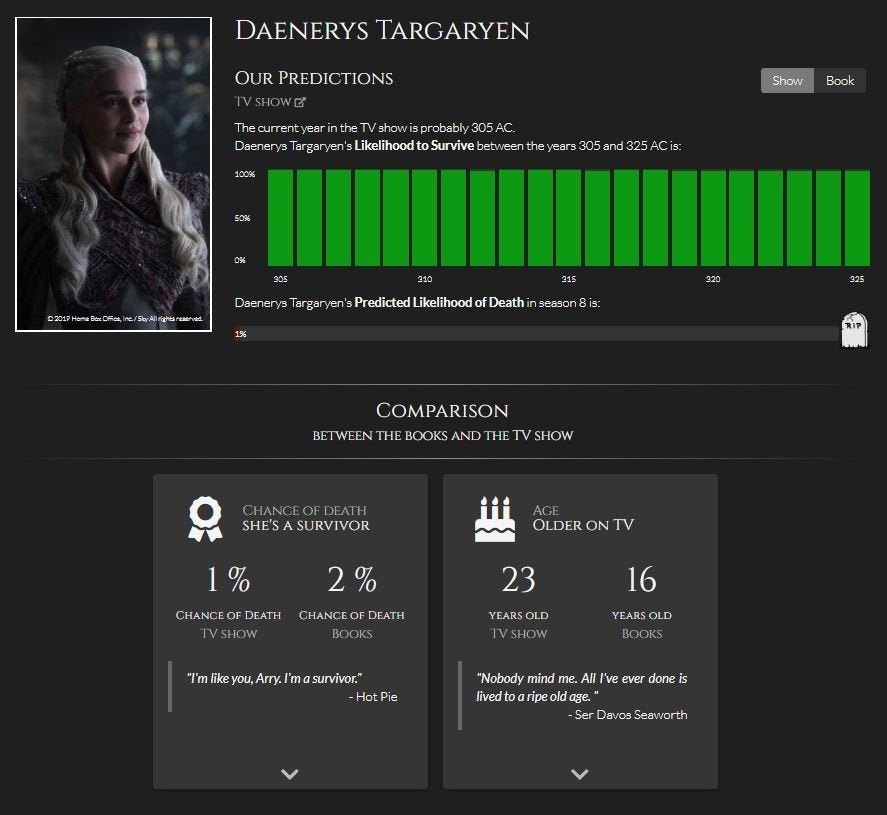Open the TV Show external link
The height and width of the screenshot is (815, 887).
[x=270, y=102]
